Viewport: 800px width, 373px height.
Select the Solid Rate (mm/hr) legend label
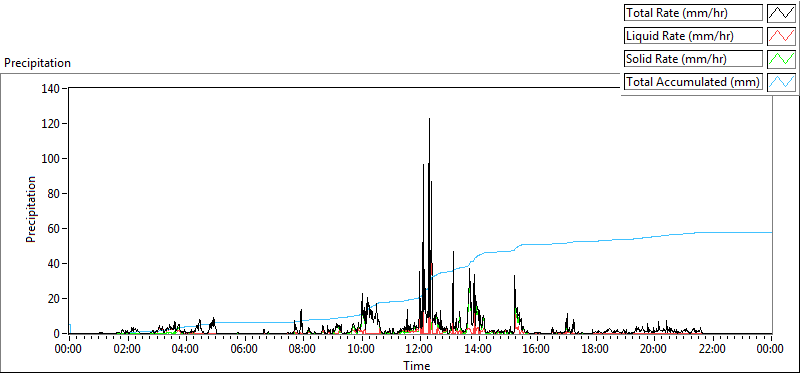click(693, 59)
